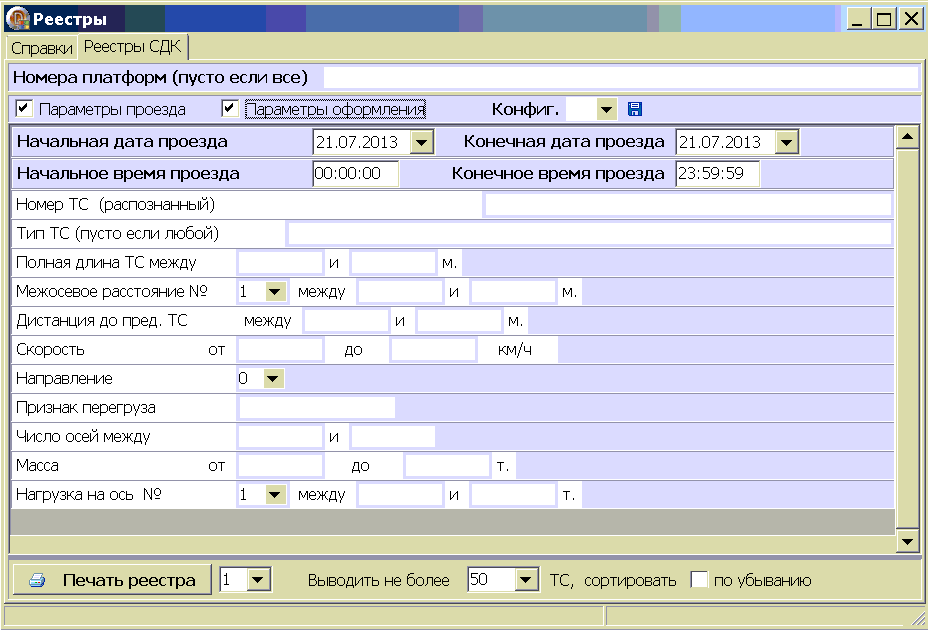Enable the по убыванию sort checkbox
The width and height of the screenshot is (928, 630).
(699, 580)
